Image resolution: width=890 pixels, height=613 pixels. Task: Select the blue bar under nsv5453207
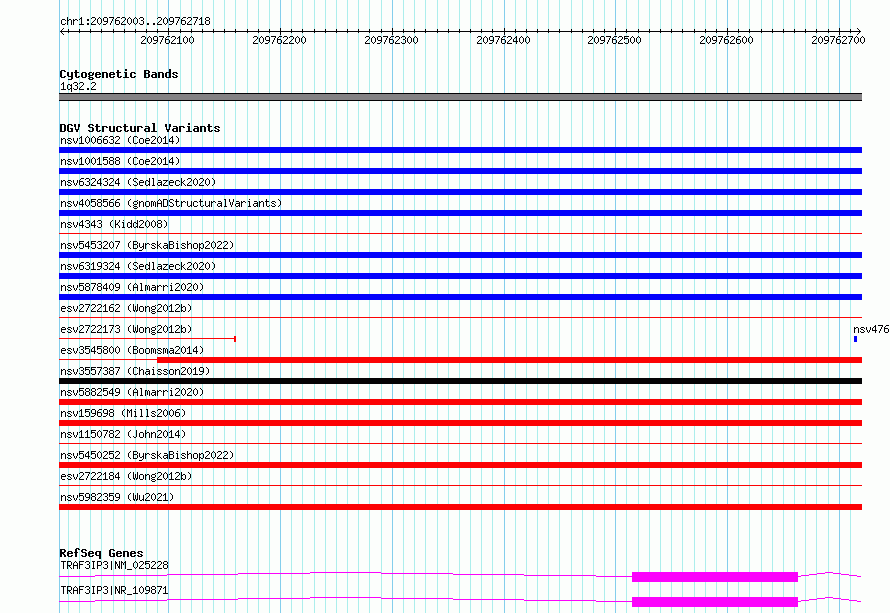[x=460, y=255]
